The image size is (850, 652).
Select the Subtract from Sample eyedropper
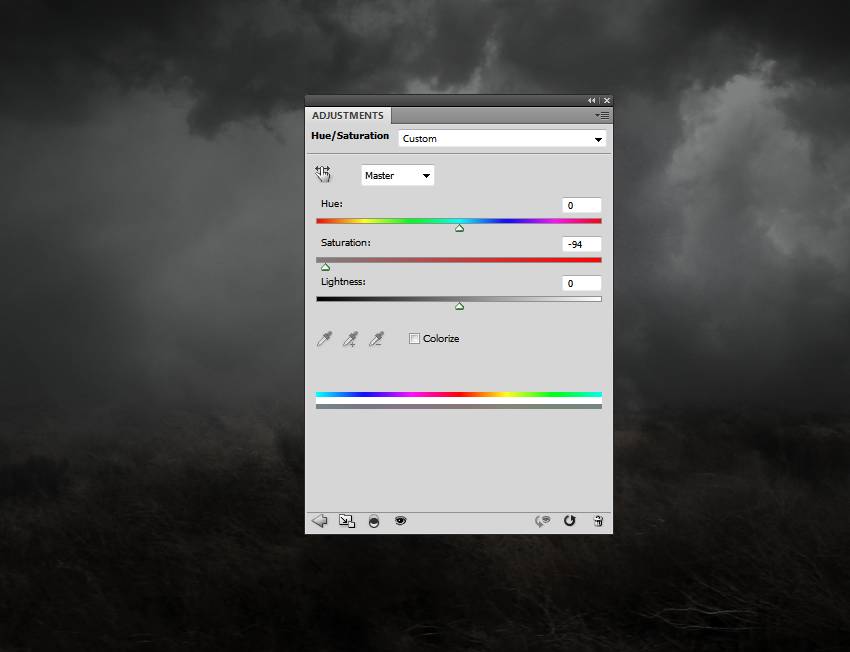(376, 340)
